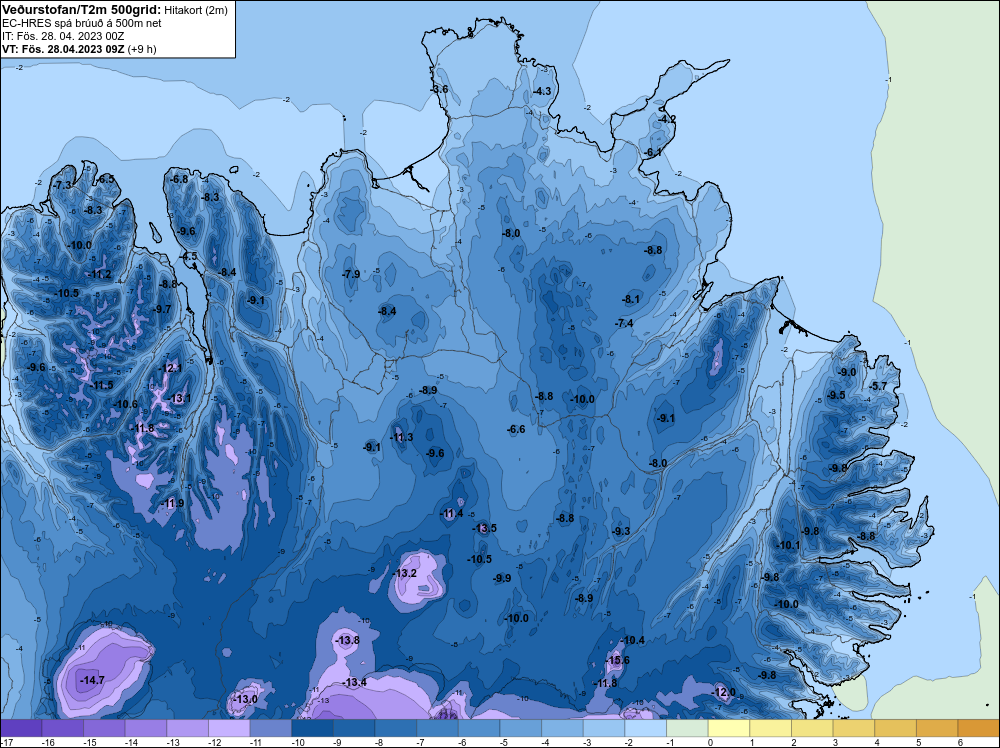Select the -3.6 coastal temperature label
The height and width of the screenshot is (748, 1000).
pyautogui.click(x=439, y=89)
